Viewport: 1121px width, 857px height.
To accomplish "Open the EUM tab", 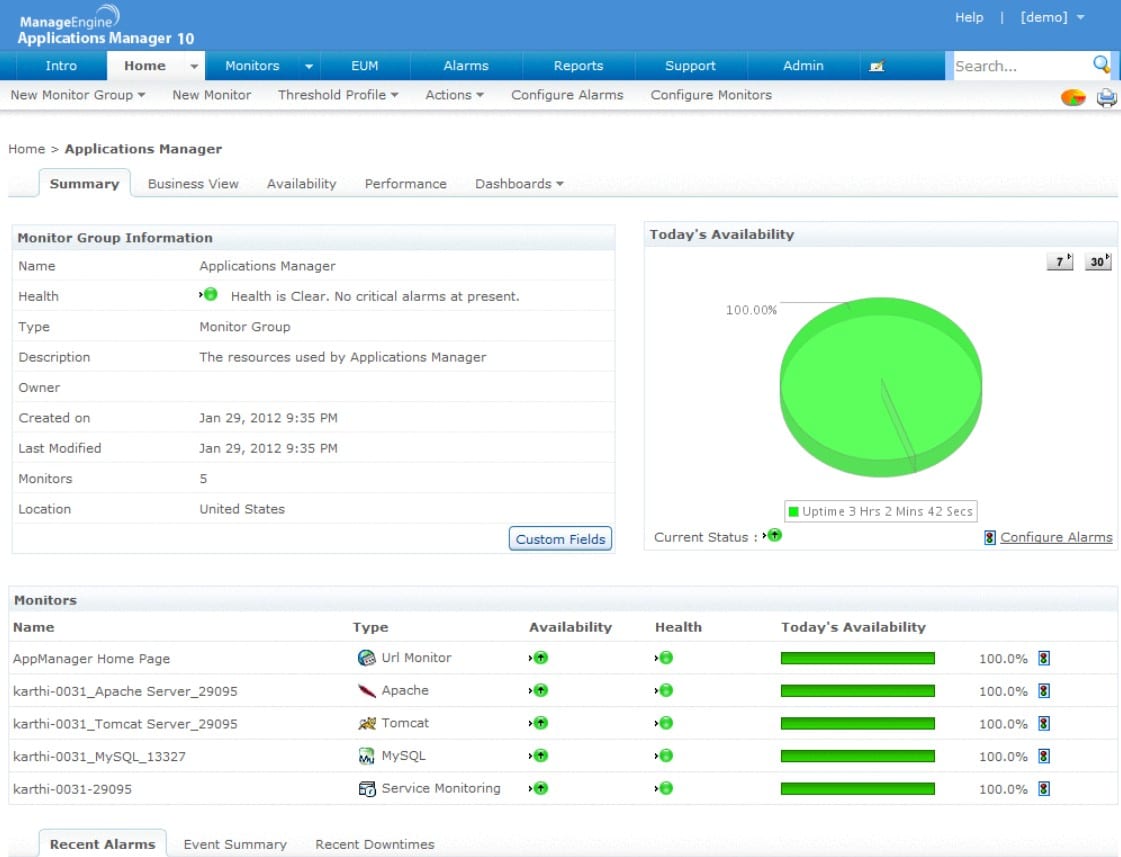I will (x=365, y=66).
